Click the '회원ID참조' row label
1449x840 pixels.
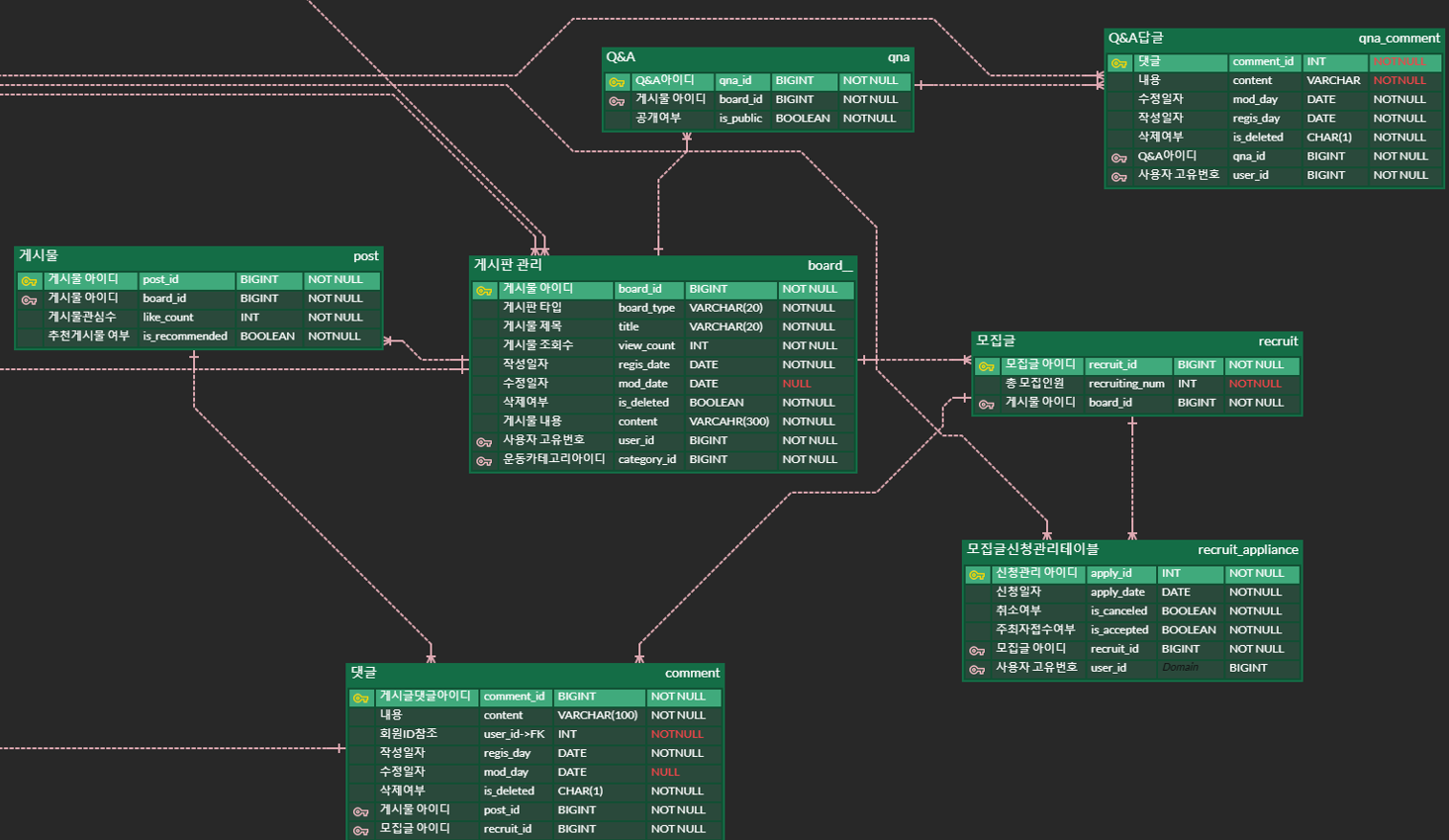click(x=408, y=734)
